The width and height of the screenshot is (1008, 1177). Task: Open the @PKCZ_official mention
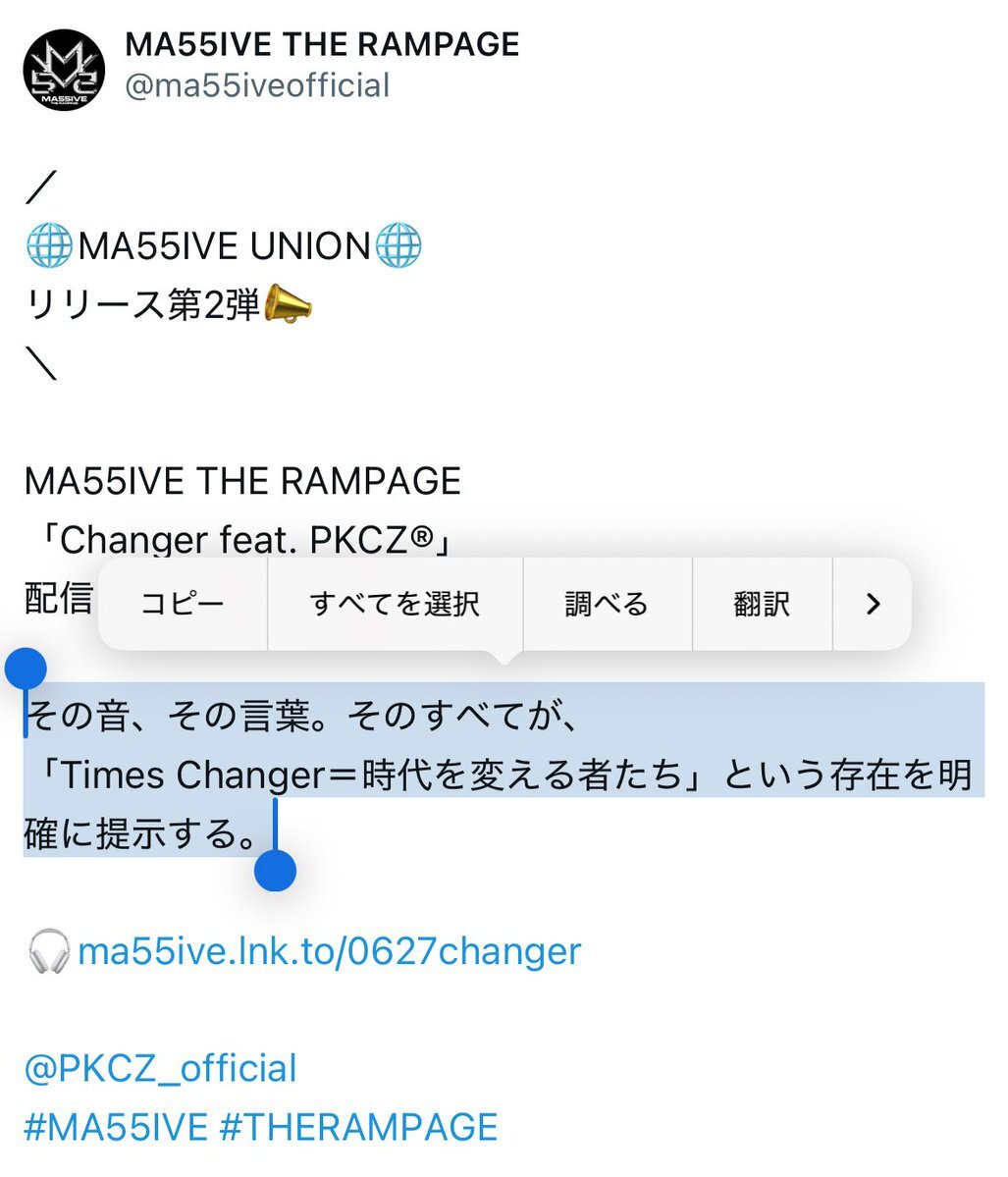click(161, 1068)
